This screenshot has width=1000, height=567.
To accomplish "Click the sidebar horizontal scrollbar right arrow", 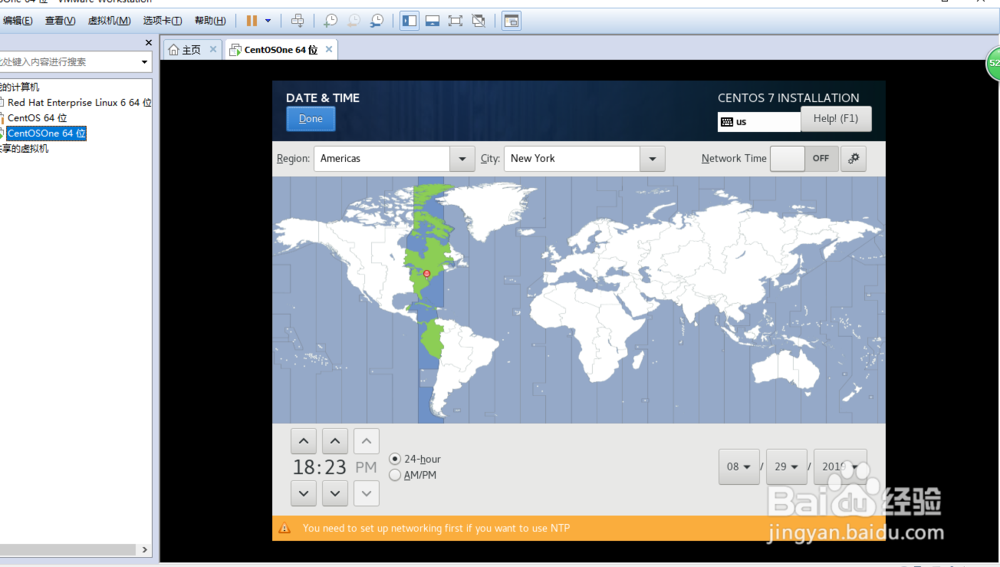I will tap(145, 550).
